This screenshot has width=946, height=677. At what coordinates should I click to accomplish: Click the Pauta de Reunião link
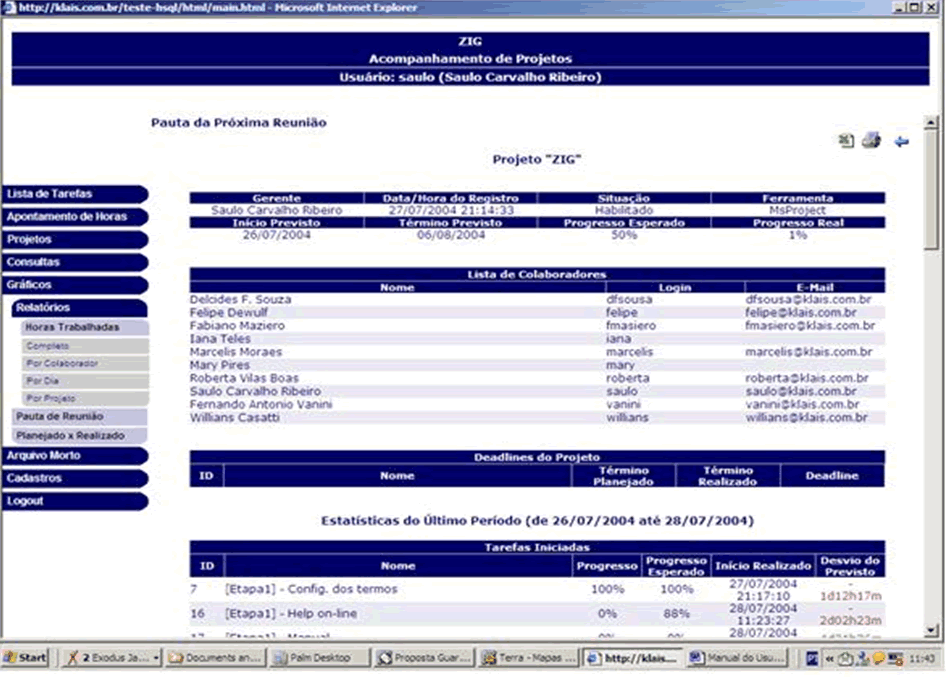pos(59,416)
